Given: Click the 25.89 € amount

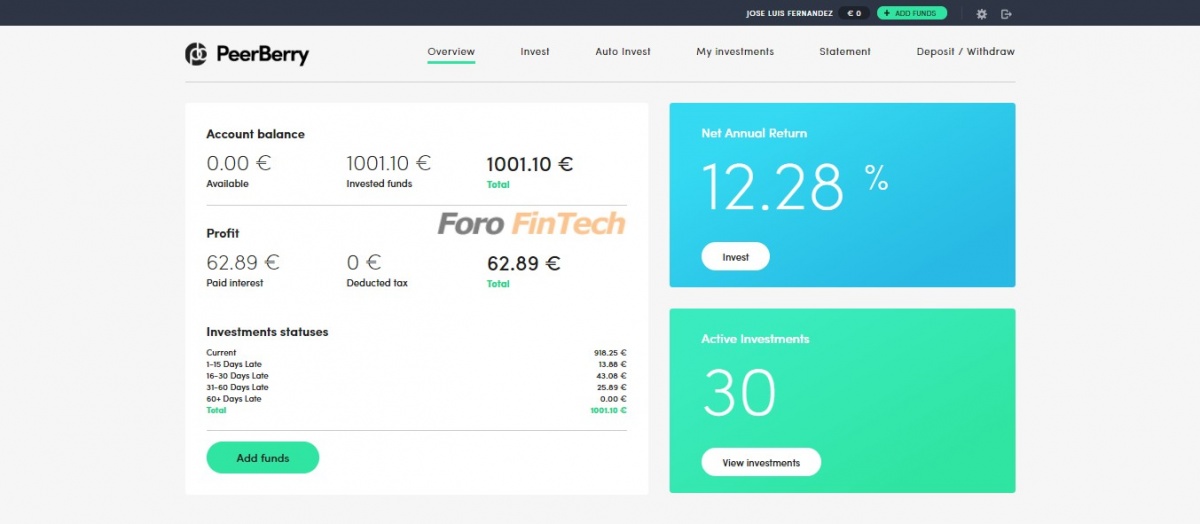Looking at the screenshot, I should click(x=611, y=387).
